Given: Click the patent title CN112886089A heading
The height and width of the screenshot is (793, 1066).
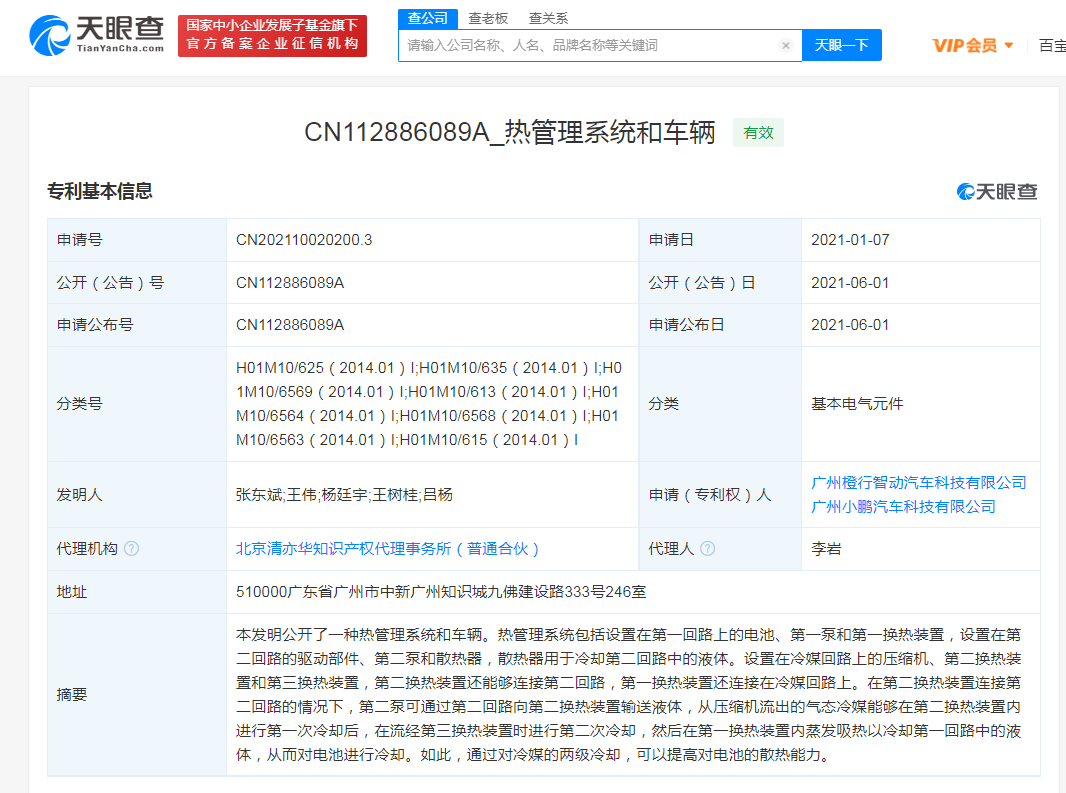Looking at the screenshot, I should [x=510, y=133].
